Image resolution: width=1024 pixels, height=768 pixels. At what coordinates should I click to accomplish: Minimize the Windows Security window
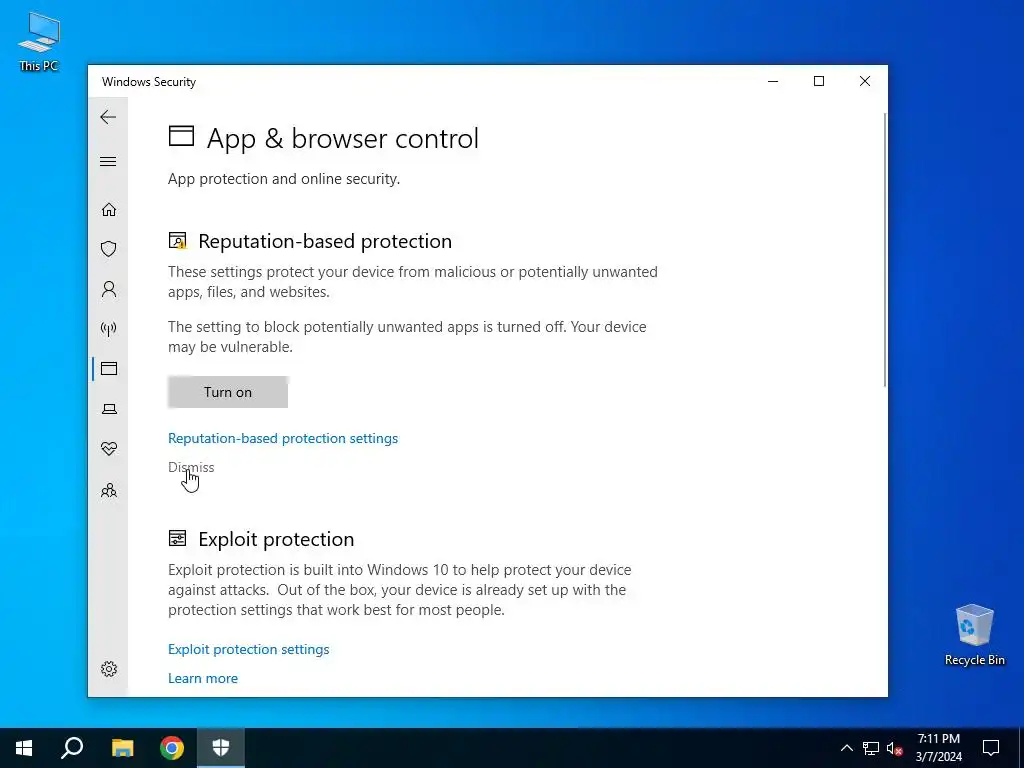point(773,81)
